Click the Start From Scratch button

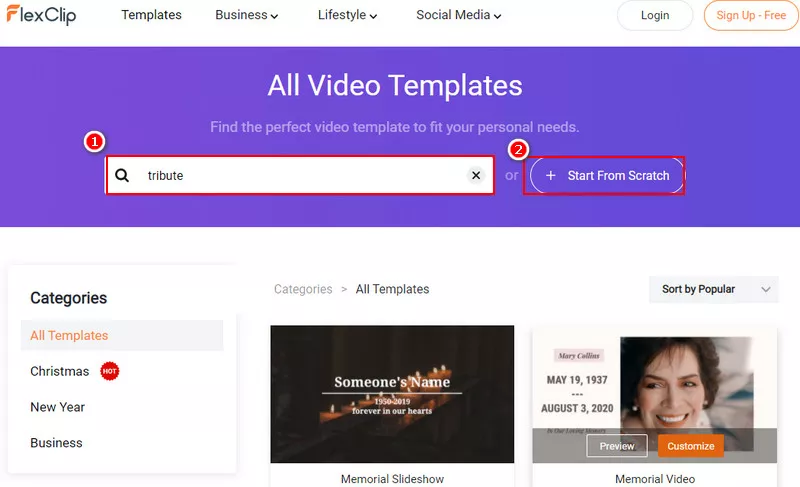coord(607,175)
